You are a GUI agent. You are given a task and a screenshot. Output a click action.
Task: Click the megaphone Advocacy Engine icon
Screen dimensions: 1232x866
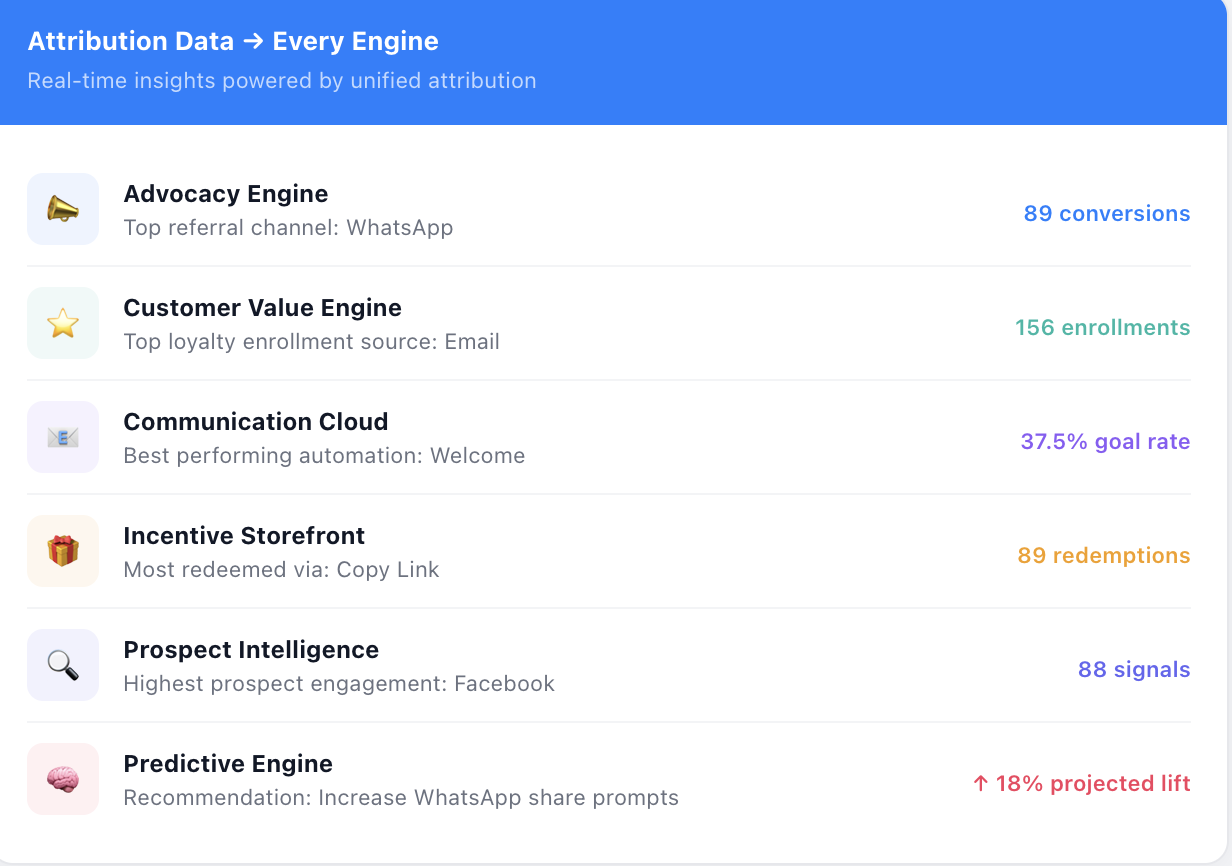click(x=63, y=209)
